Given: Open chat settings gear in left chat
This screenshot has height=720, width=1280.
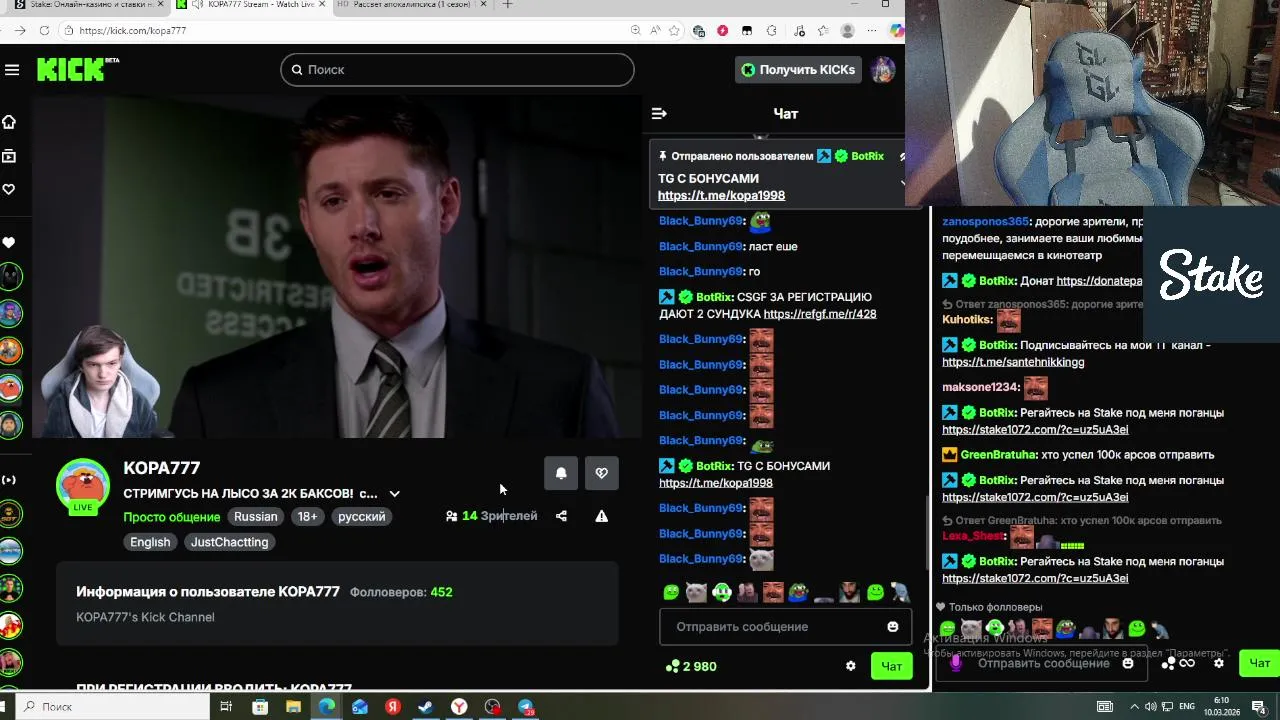Looking at the screenshot, I should [850, 666].
